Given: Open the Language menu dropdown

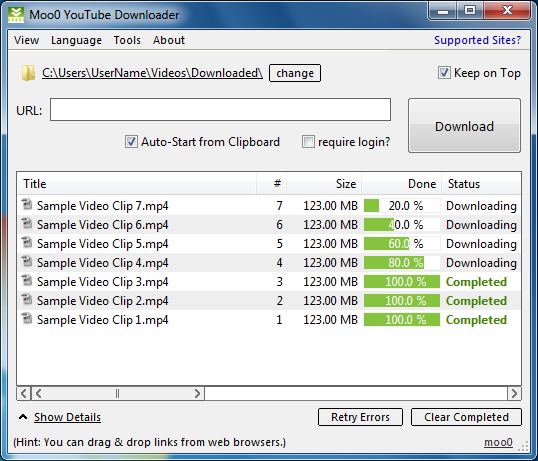Looking at the screenshot, I should coord(76,40).
